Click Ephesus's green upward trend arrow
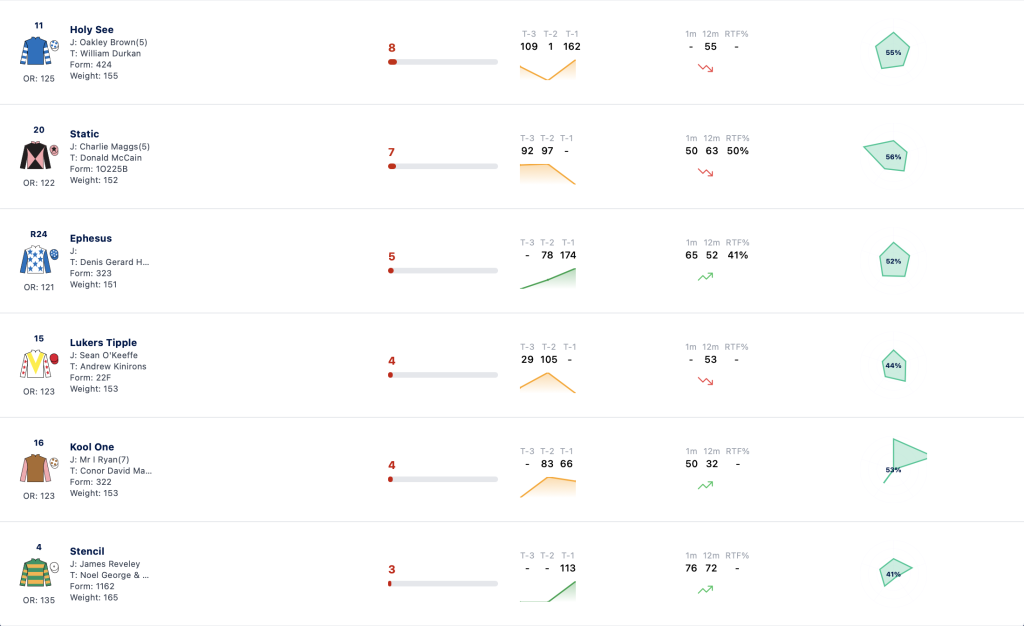This screenshot has width=1024, height=626. pyautogui.click(x=705, y=277)
